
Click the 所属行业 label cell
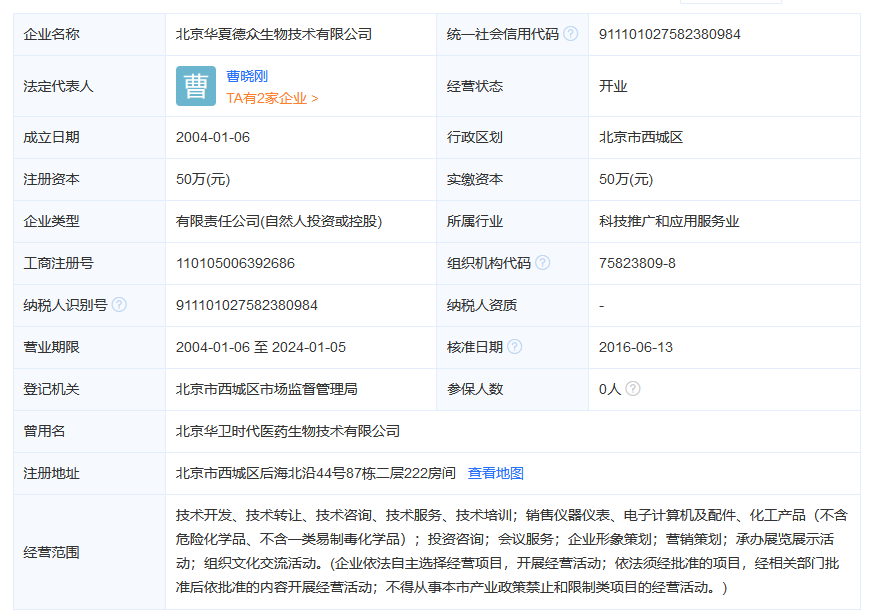click(512, 222)
